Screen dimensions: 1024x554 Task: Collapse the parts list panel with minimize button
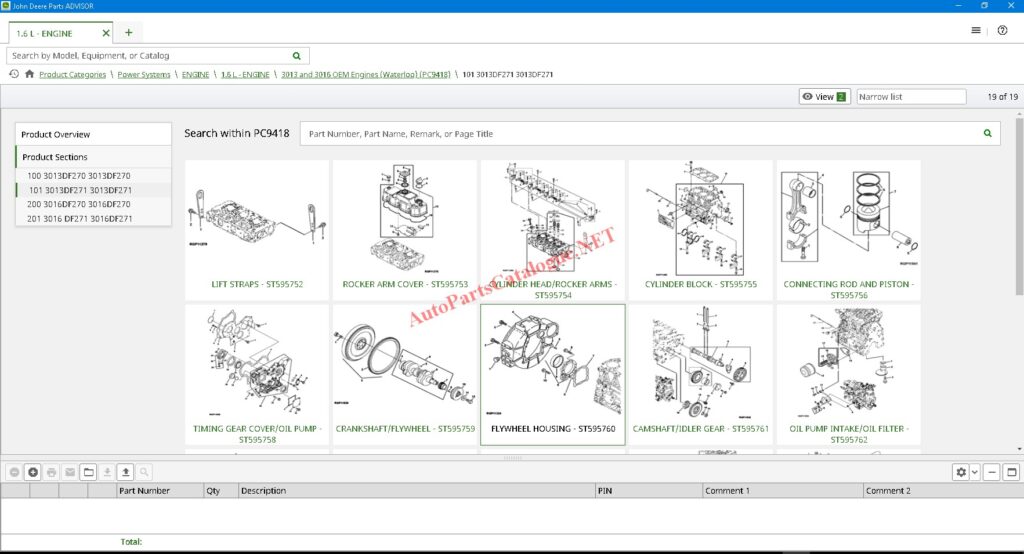[991, 472]
